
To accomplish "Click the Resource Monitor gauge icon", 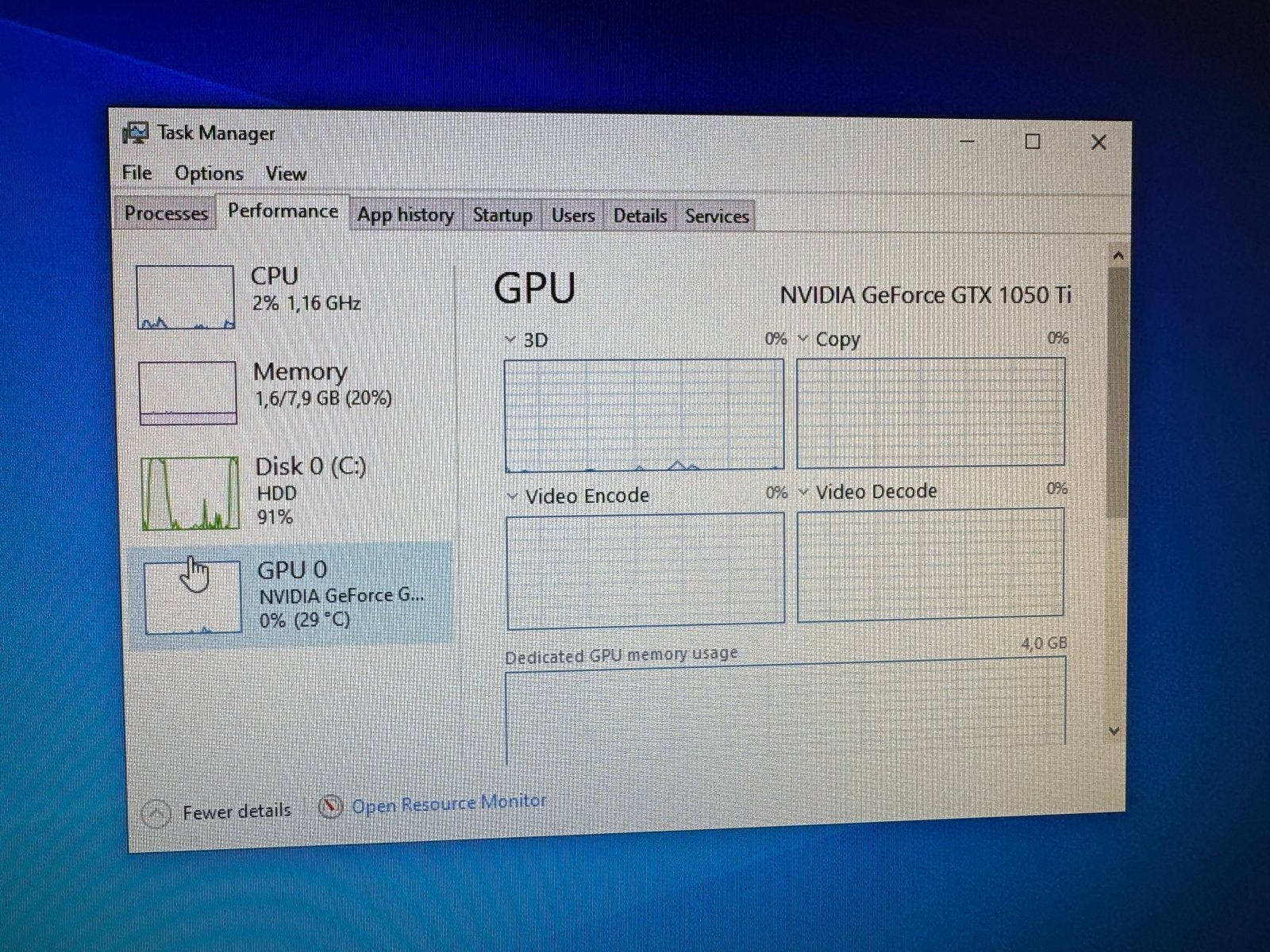I will click(x=330, y=807).
